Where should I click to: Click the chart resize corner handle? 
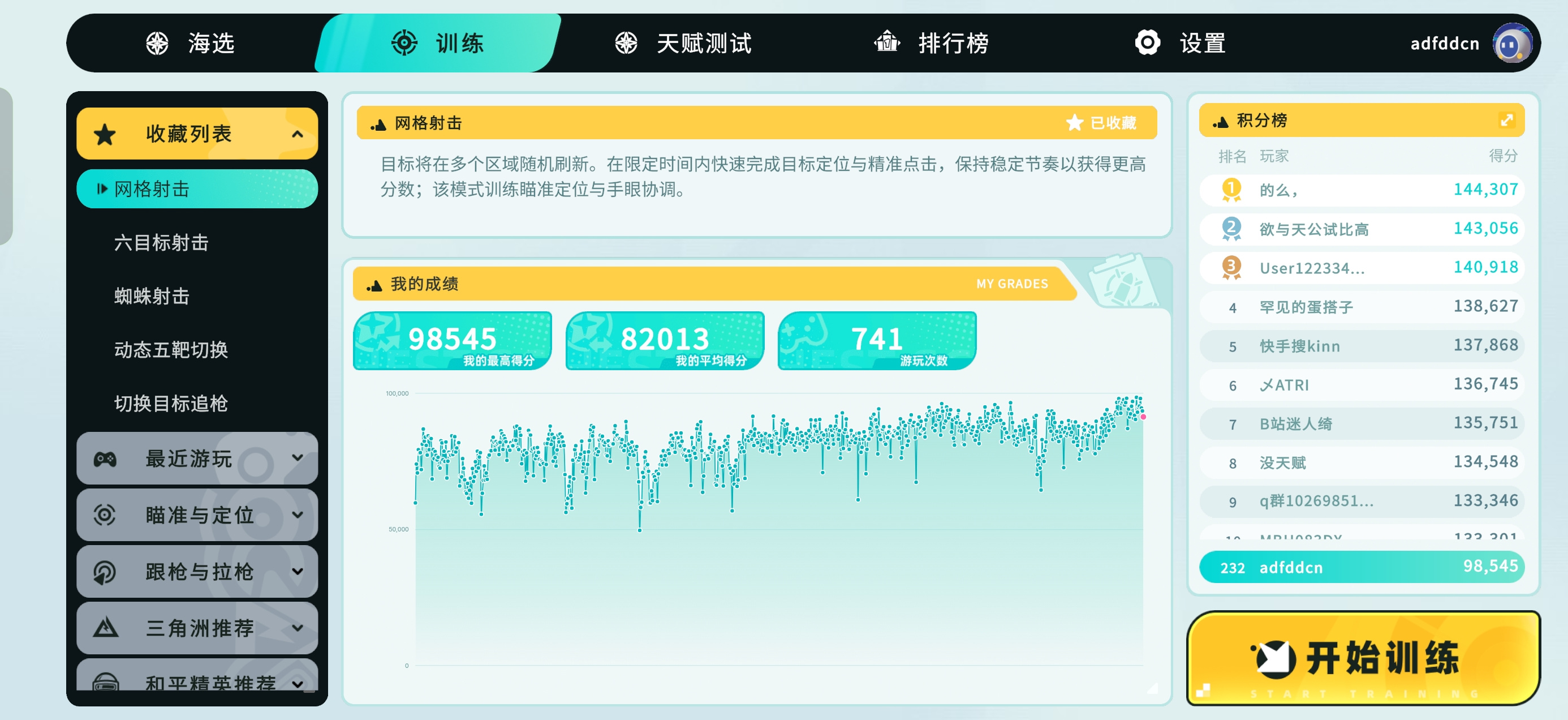[1152, 688]
